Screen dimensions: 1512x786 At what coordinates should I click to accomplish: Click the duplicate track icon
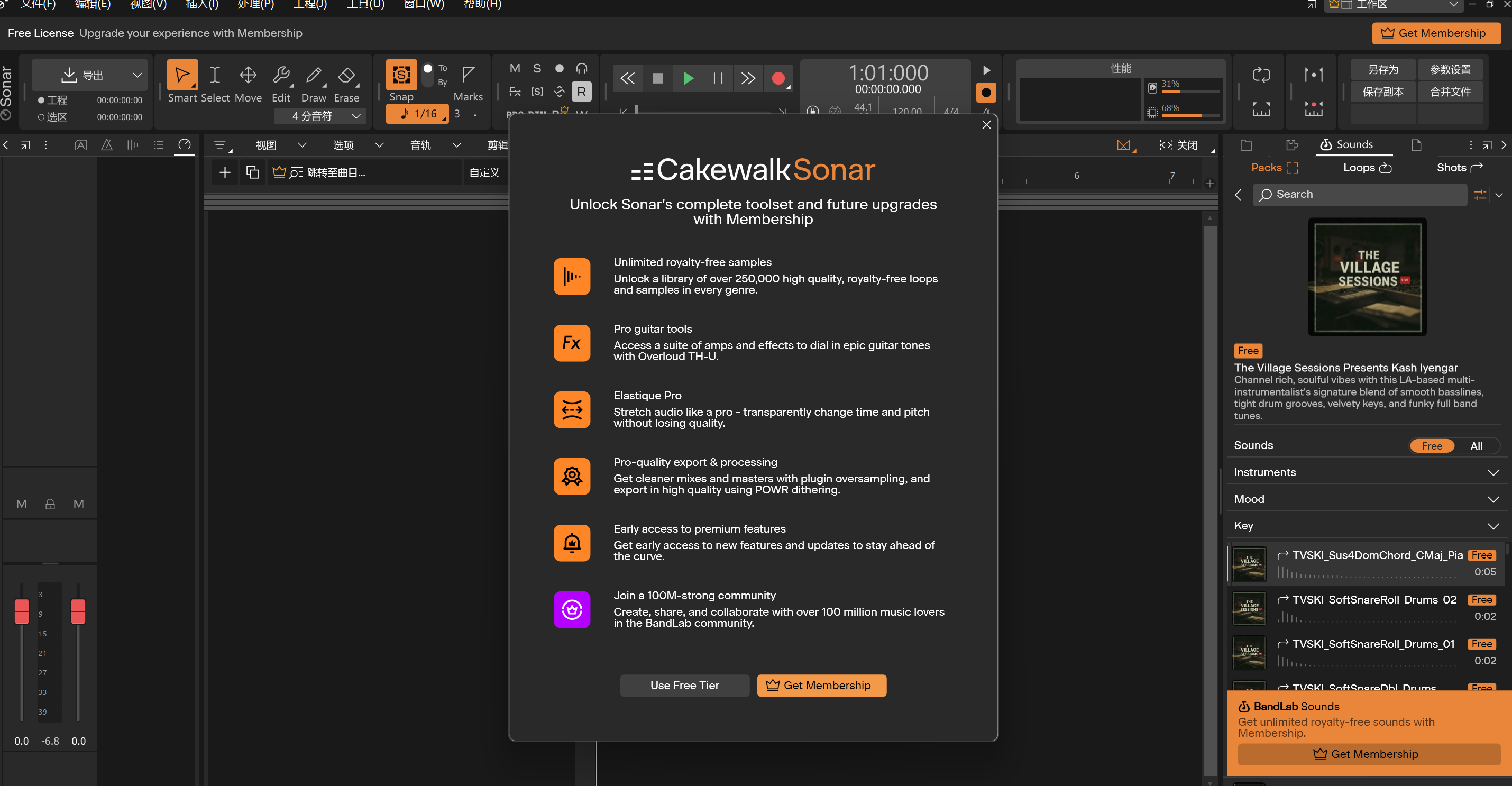click(x=252, y=172)
